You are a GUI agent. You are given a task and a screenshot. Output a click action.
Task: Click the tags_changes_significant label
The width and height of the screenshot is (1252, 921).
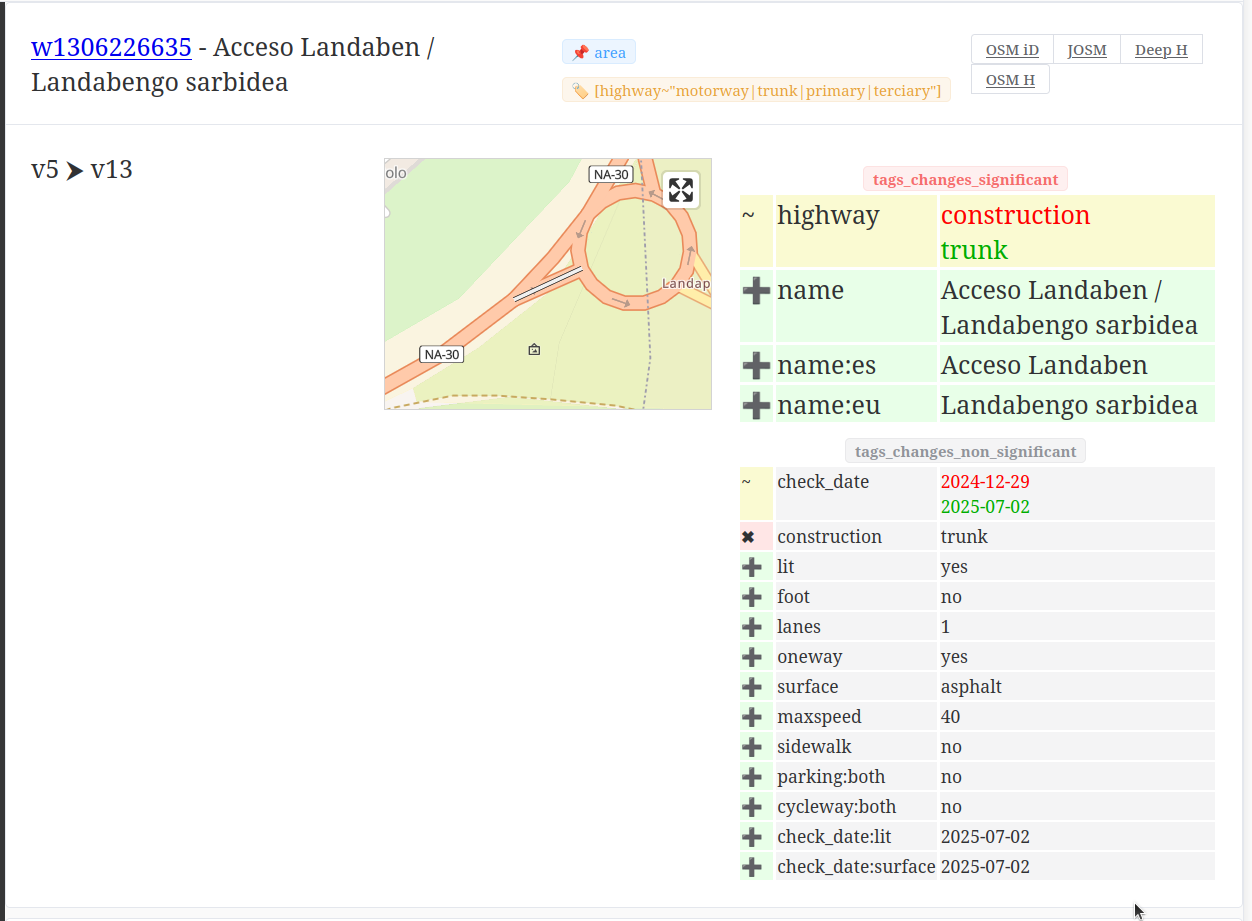pos(965,180)
